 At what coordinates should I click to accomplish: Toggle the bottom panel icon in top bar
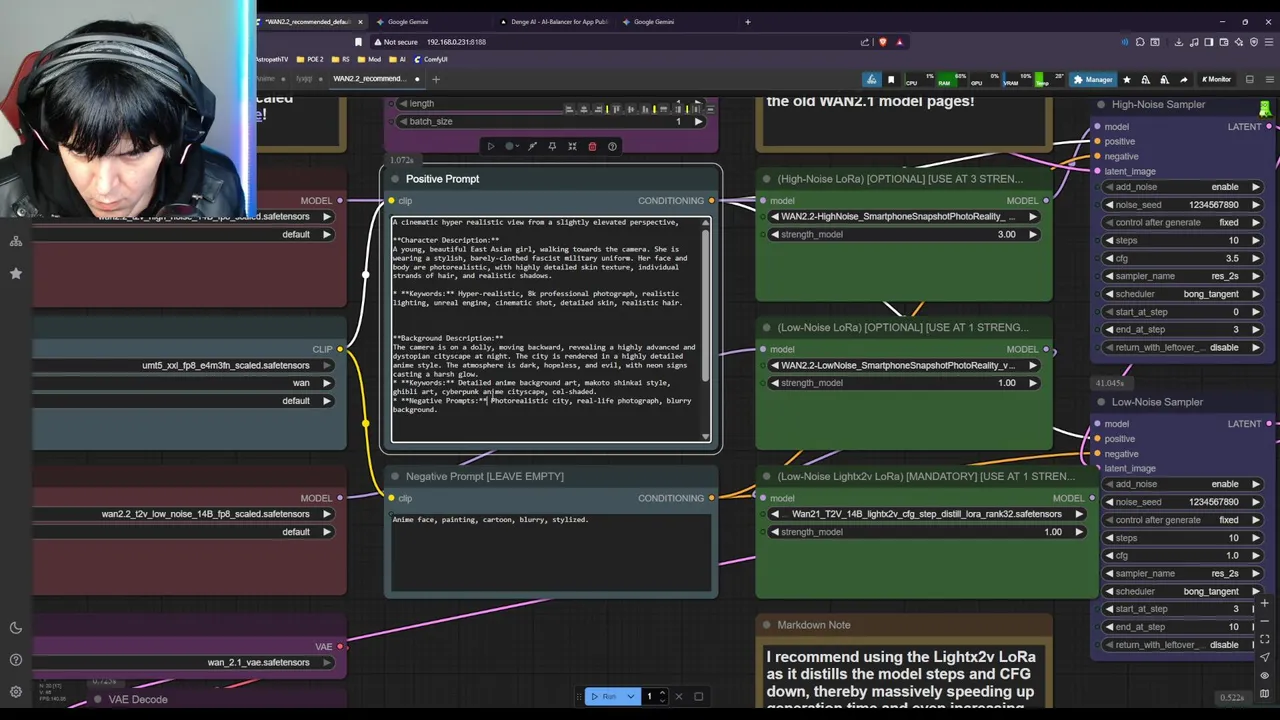[1249, 79]
